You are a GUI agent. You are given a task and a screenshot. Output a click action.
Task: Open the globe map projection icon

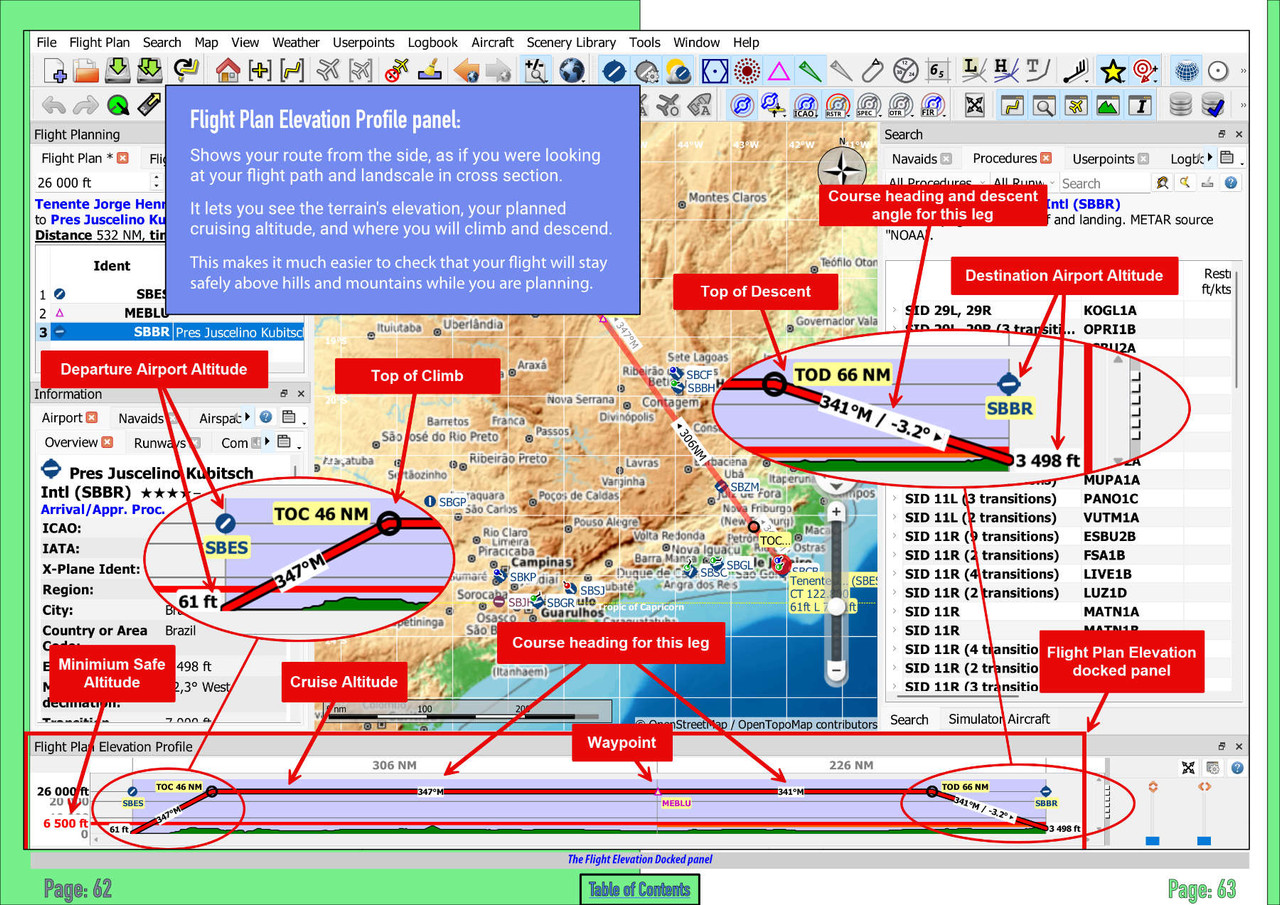571,70
